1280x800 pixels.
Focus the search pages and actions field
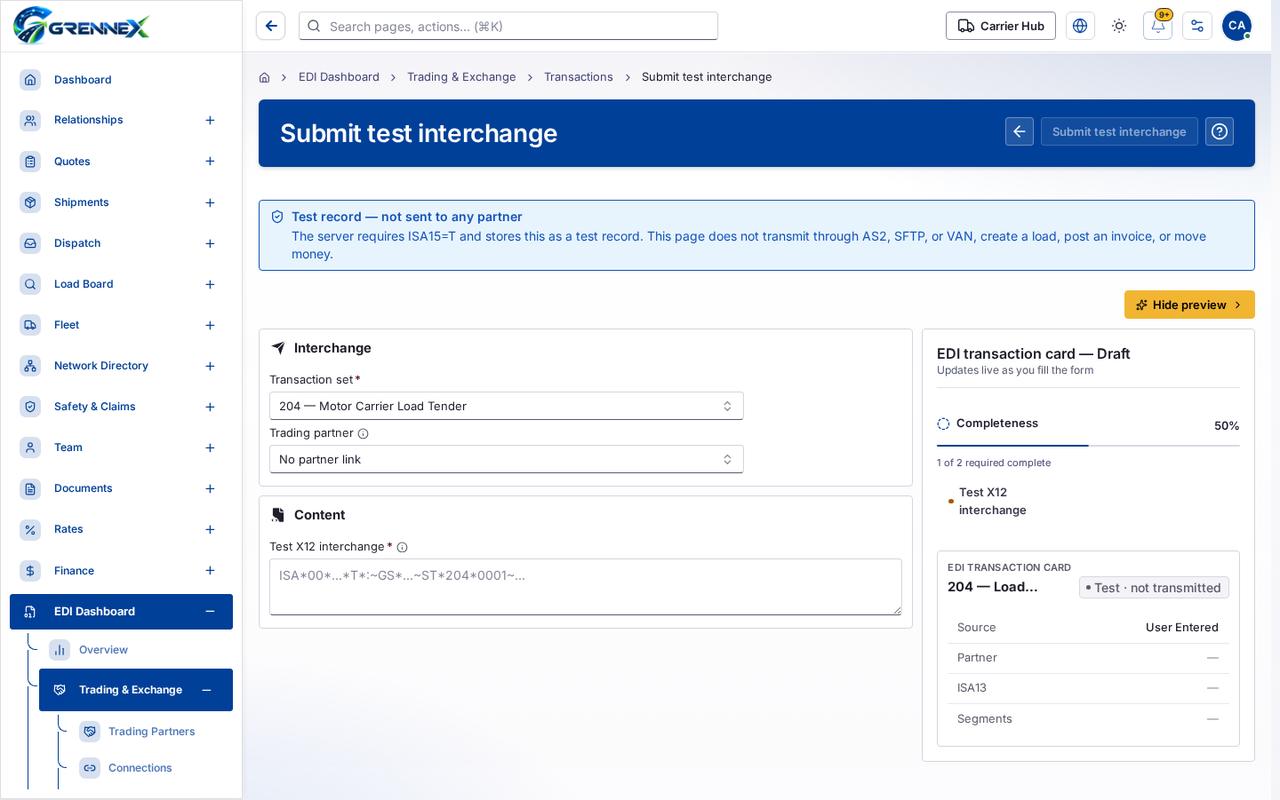coord(508,26)
